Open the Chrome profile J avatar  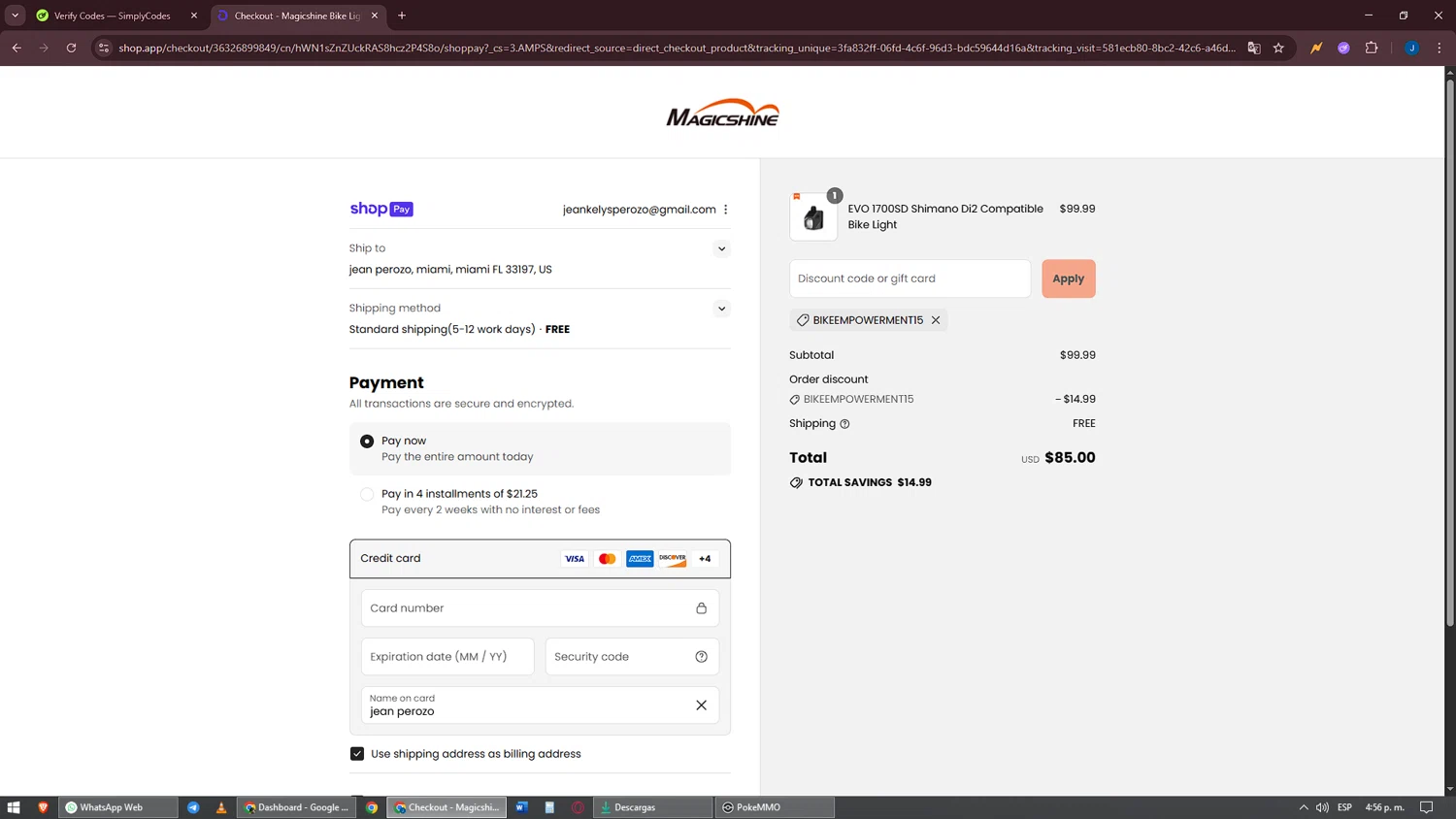point(1411,48)
